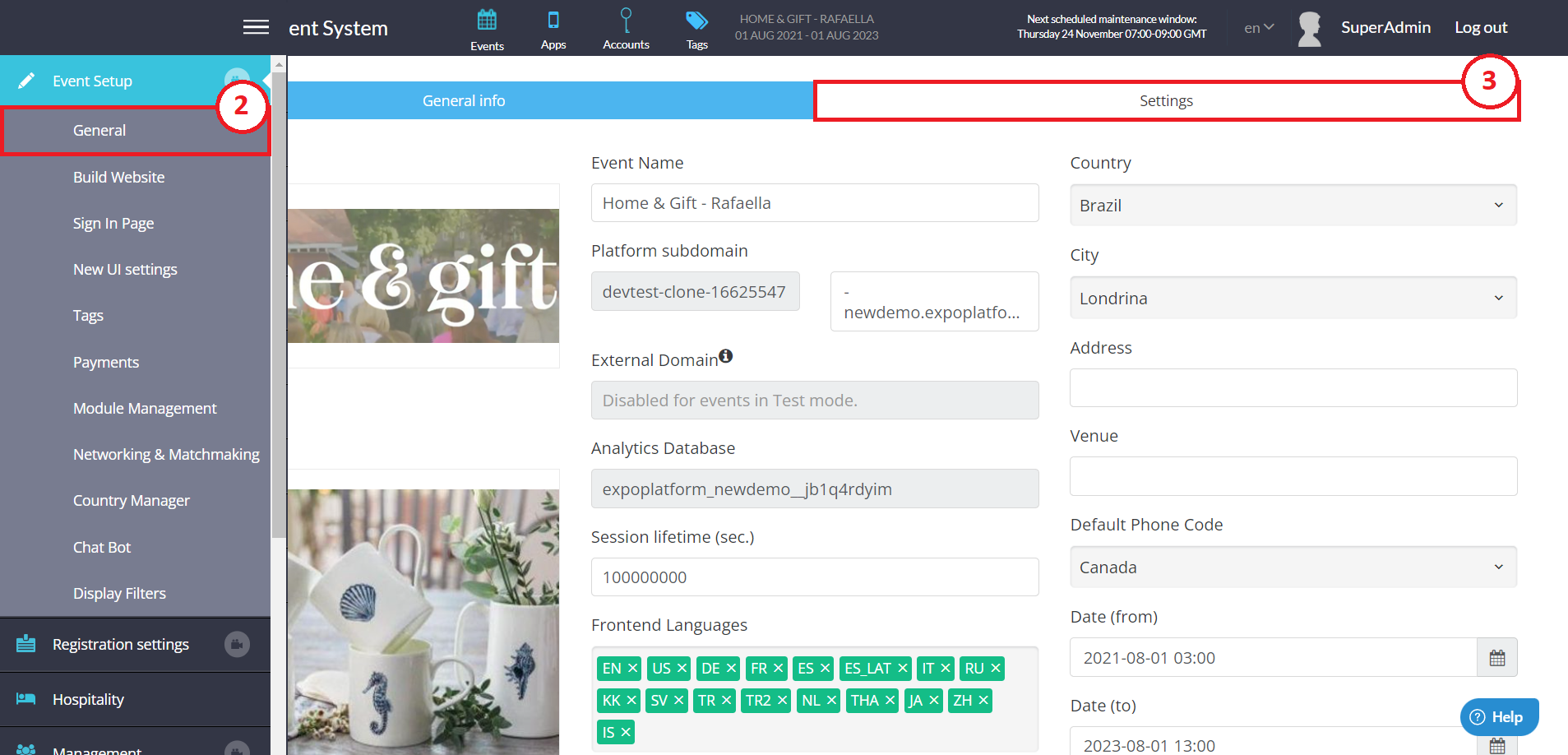Remove the RU language tag
Screen dimensions: 1568x755
(995, 669)
